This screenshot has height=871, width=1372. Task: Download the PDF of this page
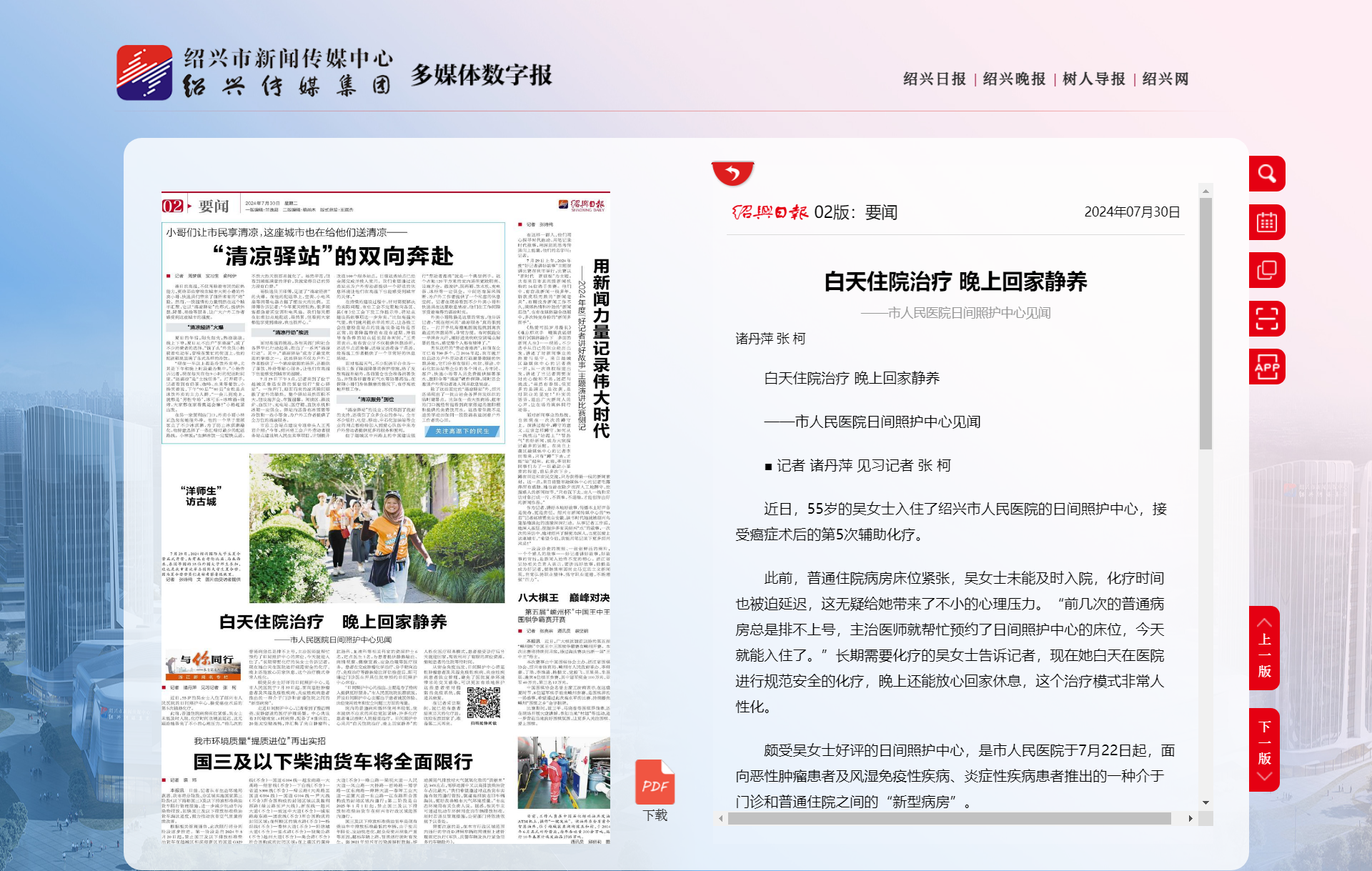point(655,782)
